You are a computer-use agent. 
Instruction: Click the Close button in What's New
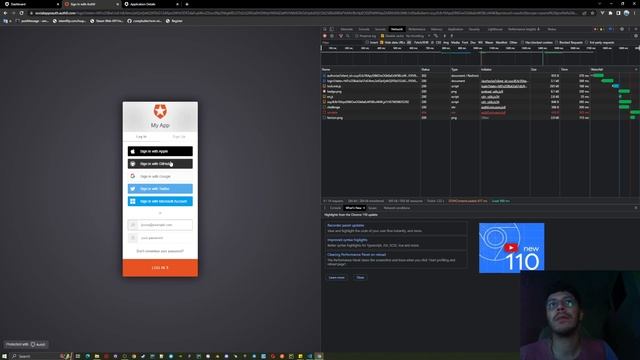[x=360, y=278]
